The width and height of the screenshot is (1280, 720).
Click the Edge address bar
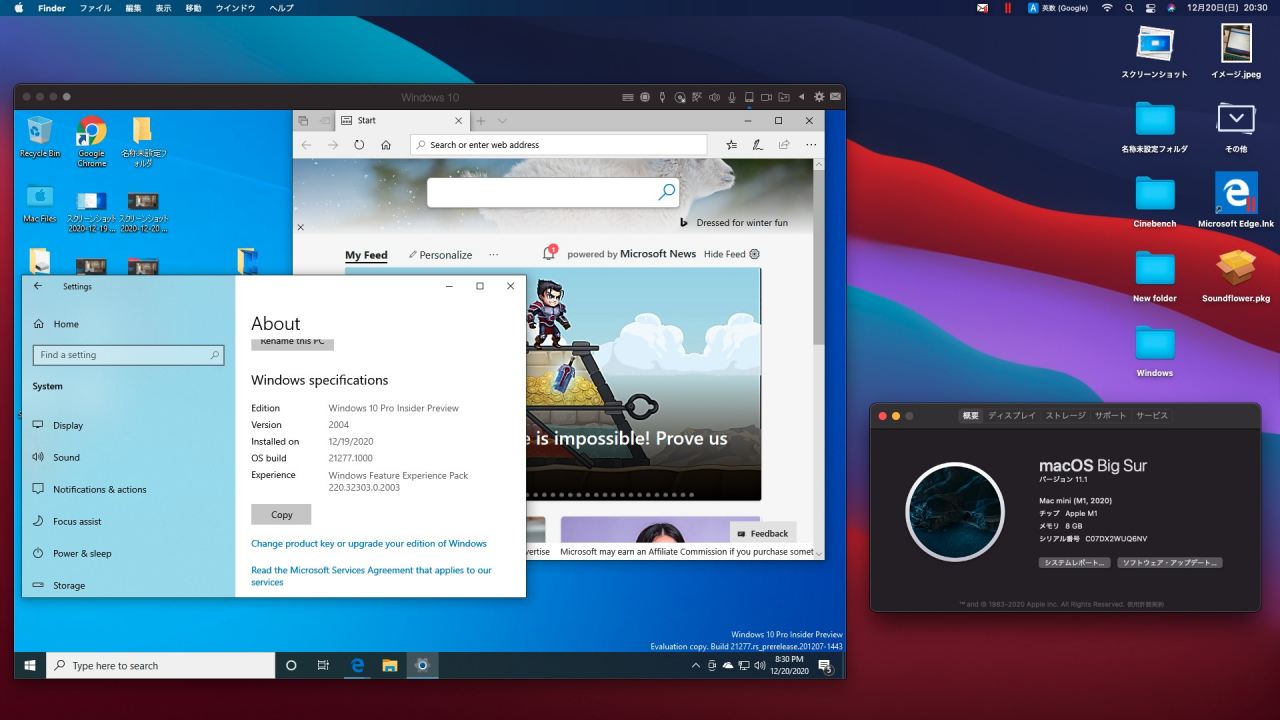[x=558, y=145]
